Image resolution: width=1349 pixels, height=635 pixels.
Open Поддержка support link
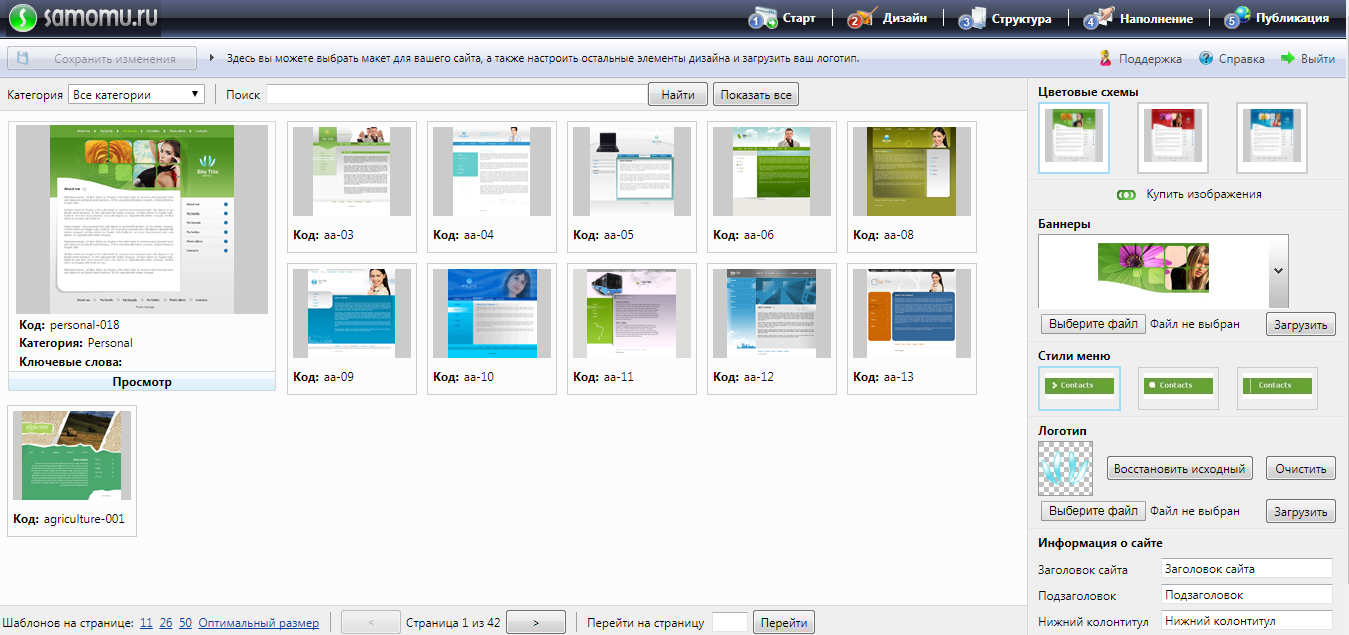(x=1140, y=59)
